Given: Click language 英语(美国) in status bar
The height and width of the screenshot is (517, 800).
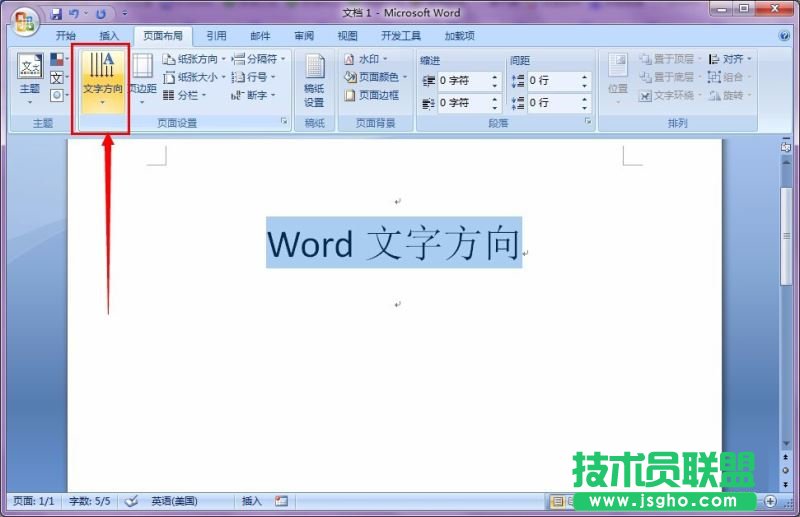Looking at the screenshot, I should tap(174, 501).
